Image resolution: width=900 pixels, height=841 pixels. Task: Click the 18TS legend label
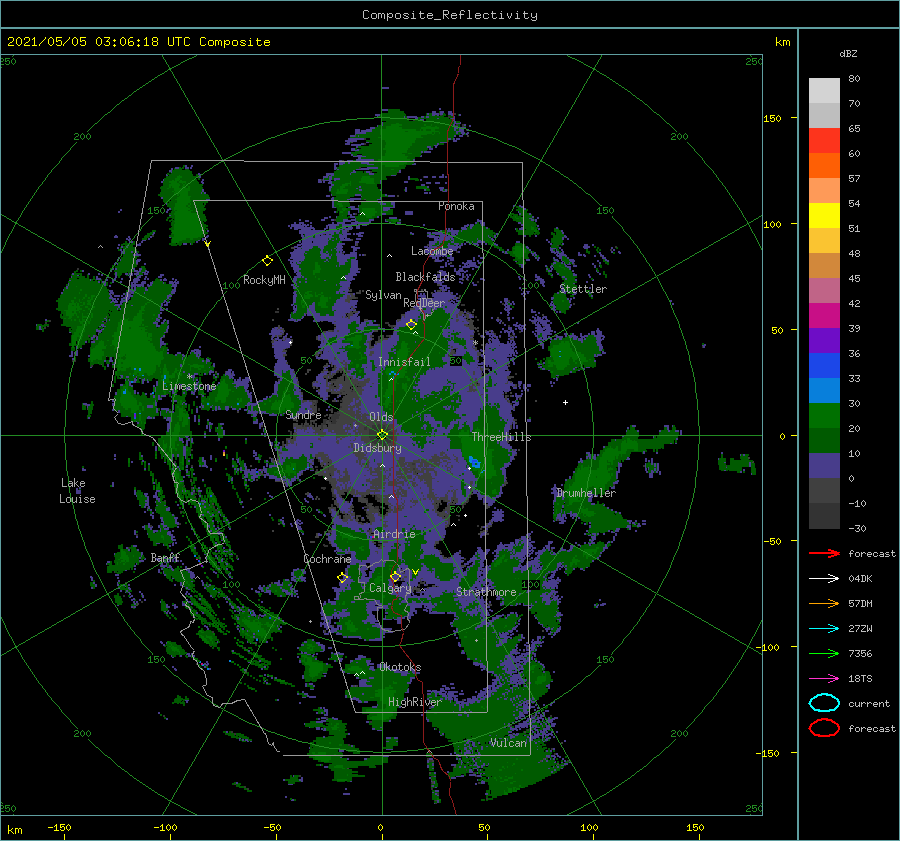(860, 679)
